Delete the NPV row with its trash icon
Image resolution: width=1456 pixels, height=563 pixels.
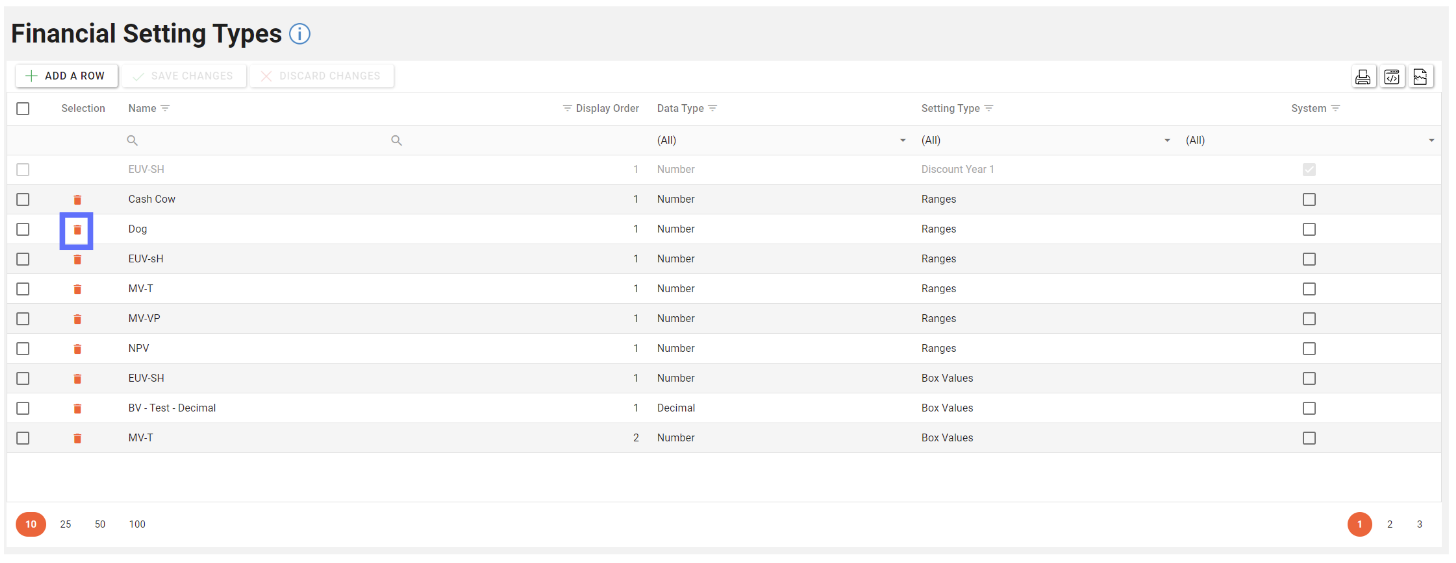click(77, 349)
